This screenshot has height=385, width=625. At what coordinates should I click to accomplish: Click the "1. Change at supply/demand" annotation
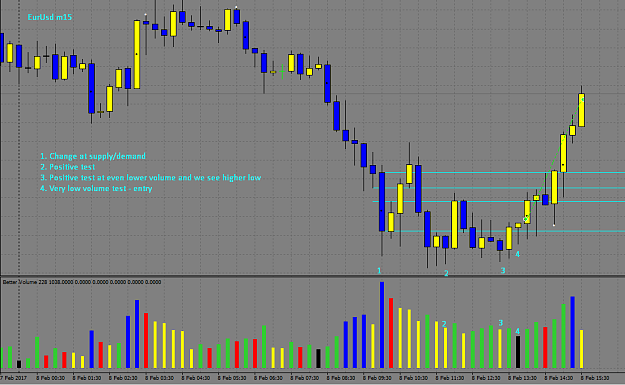point(93,156)
